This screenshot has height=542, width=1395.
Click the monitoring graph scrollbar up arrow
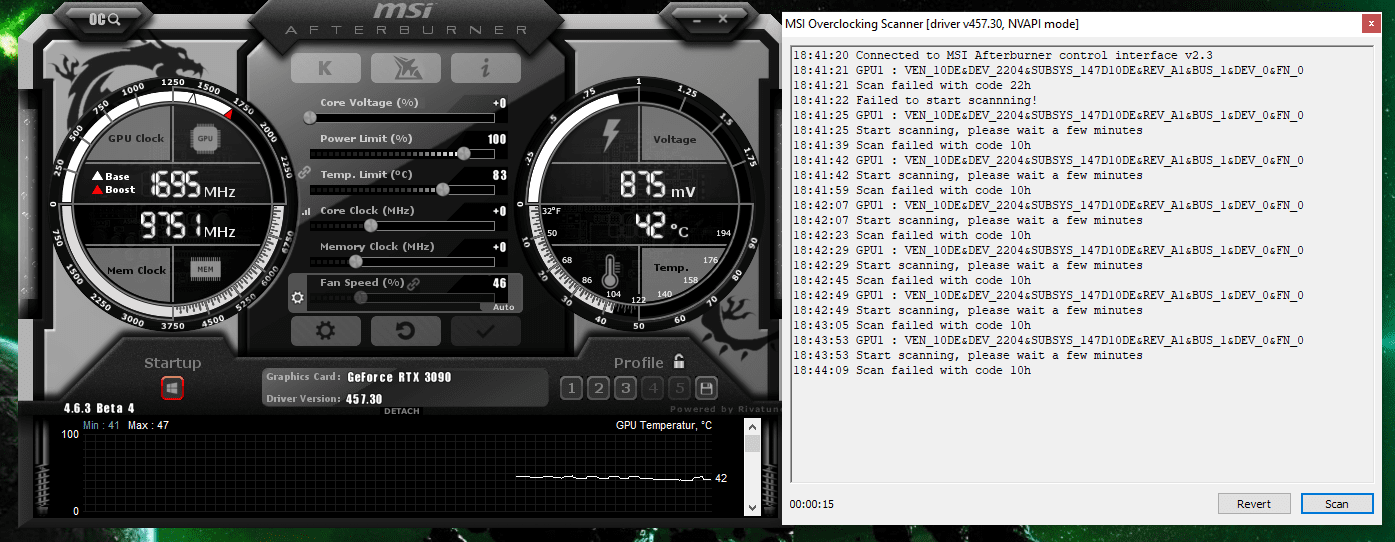tap(752, 427)
